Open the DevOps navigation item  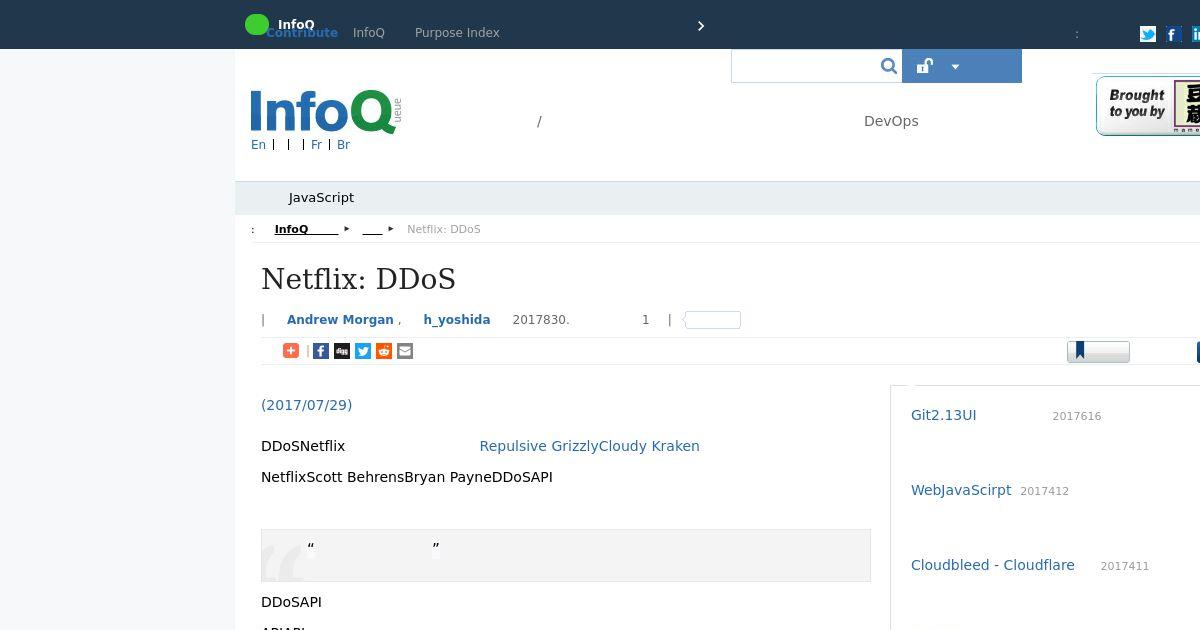(891, 121)
